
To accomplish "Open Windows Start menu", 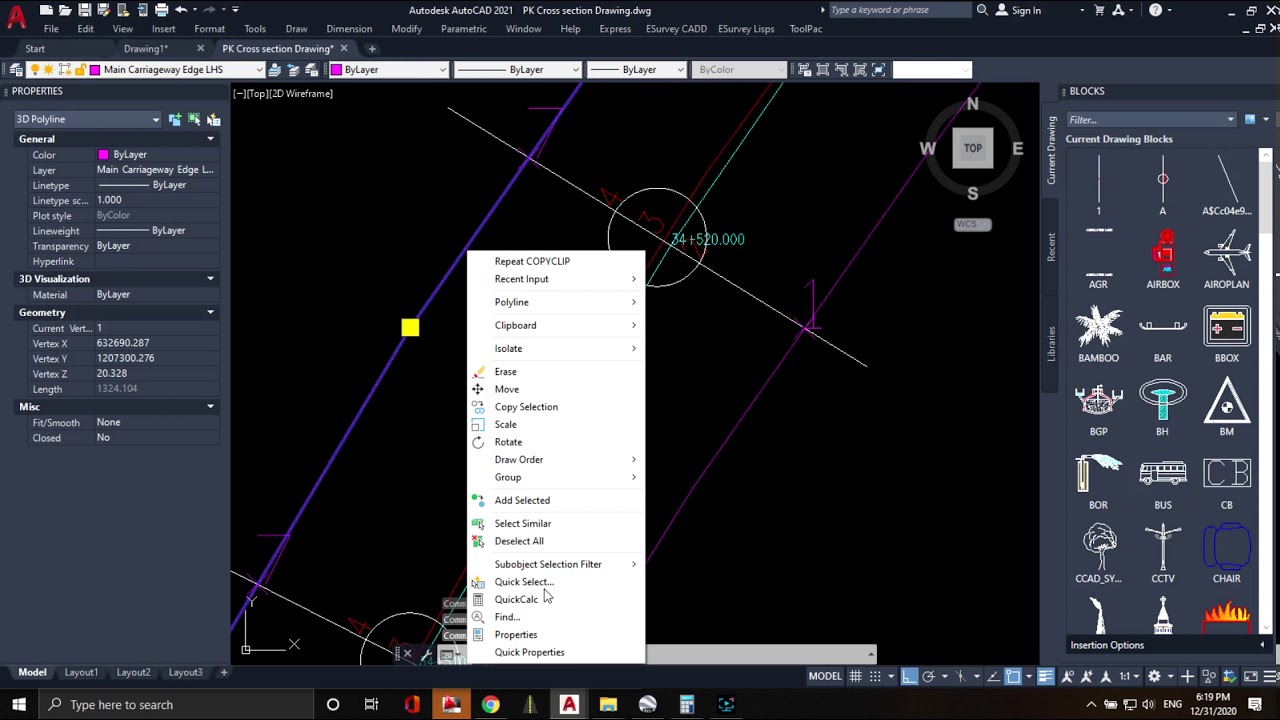I will click(19, 704).
